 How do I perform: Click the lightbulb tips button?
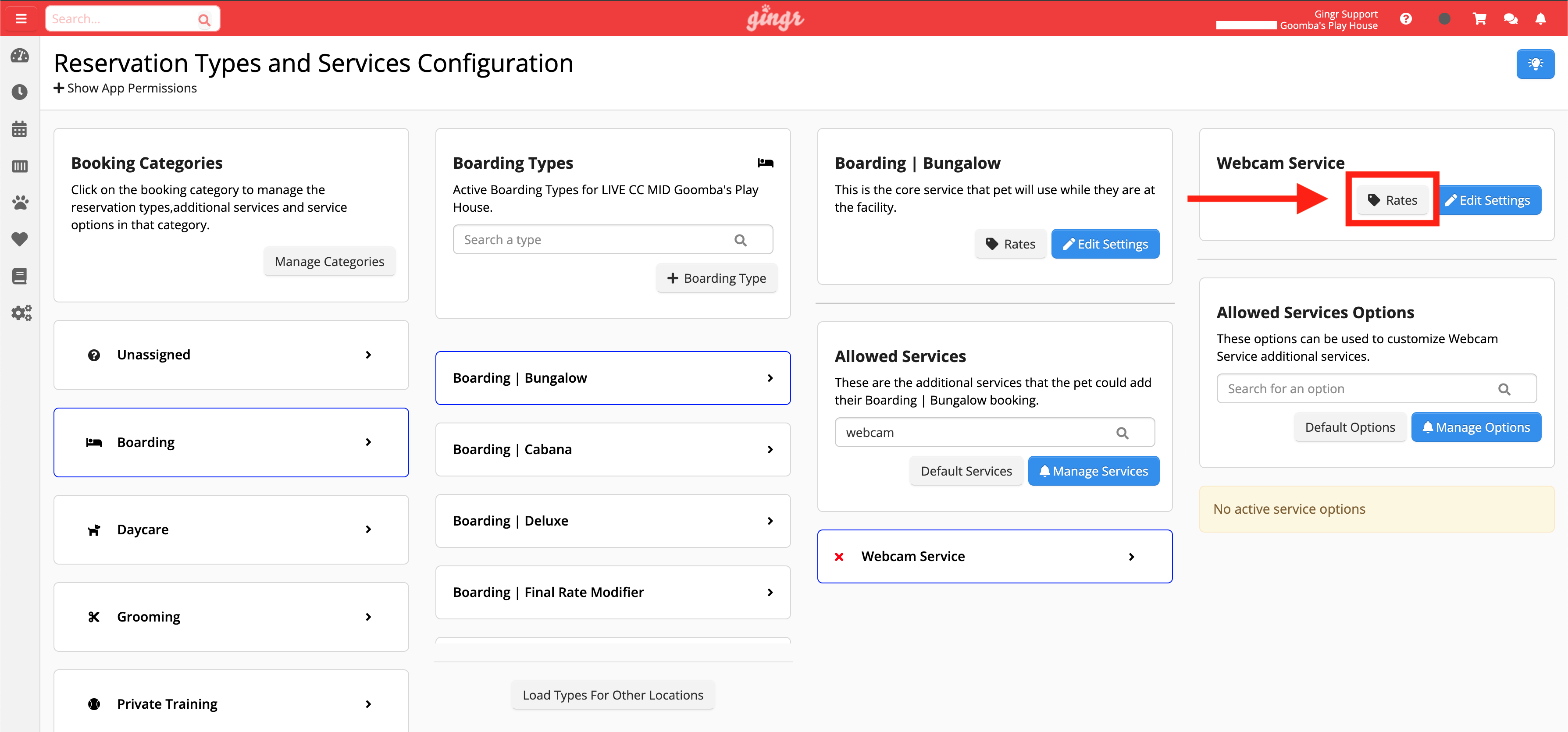coord(1535,64)
